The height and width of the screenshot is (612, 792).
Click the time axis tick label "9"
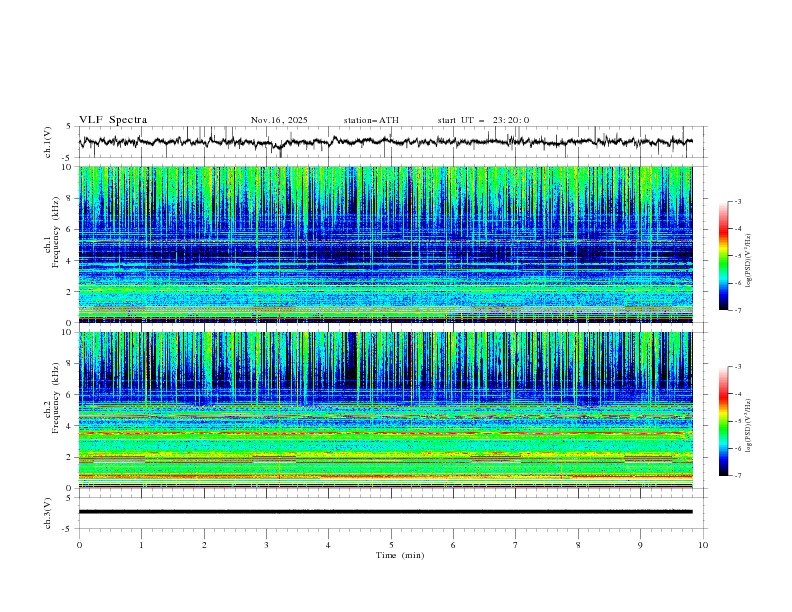point(640,545)
